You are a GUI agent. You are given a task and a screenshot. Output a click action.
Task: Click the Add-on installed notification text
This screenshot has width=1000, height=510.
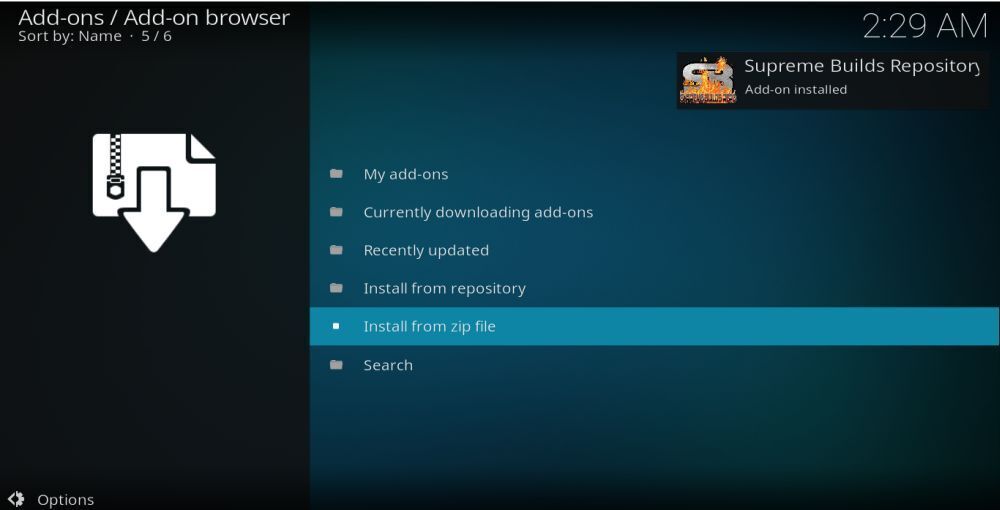click(x=795, y=90)
